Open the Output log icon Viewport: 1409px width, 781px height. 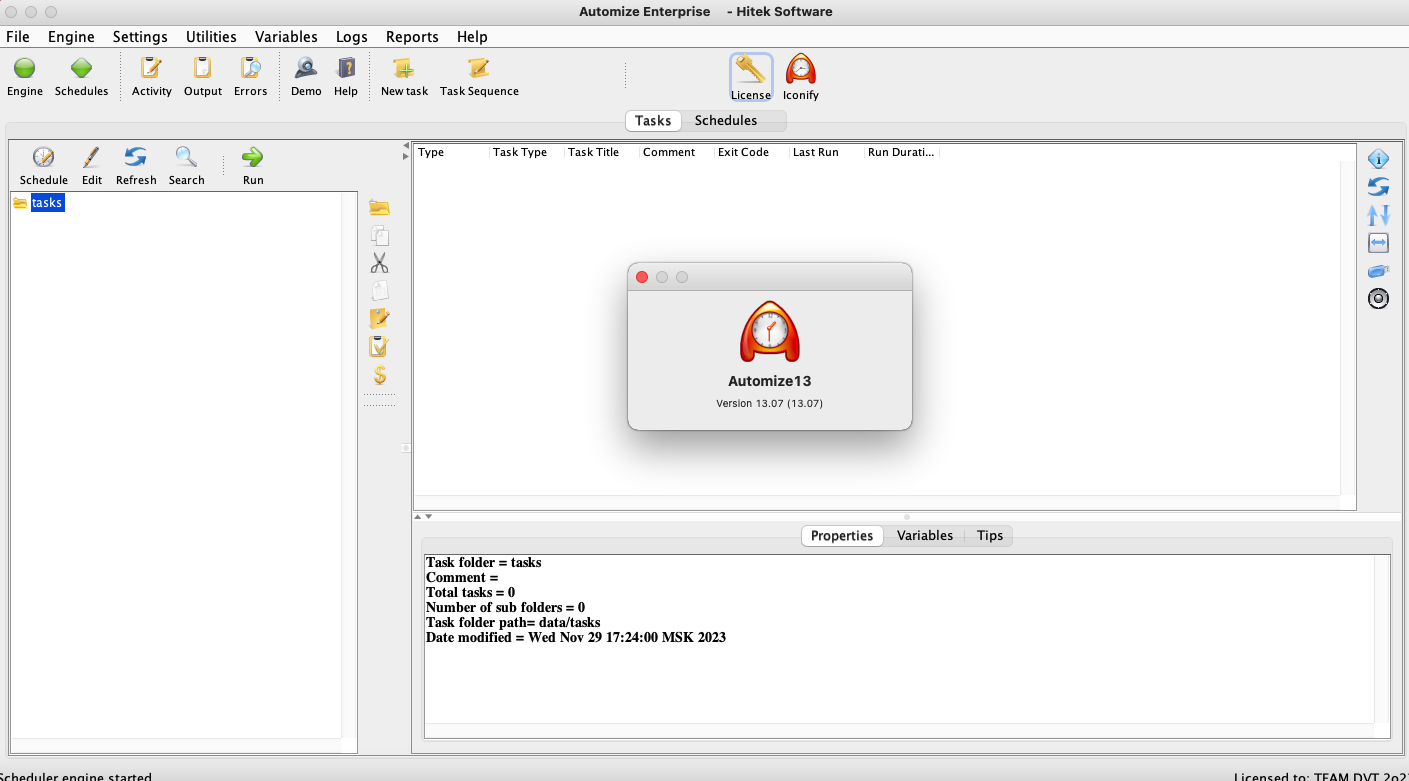[202, 69]
